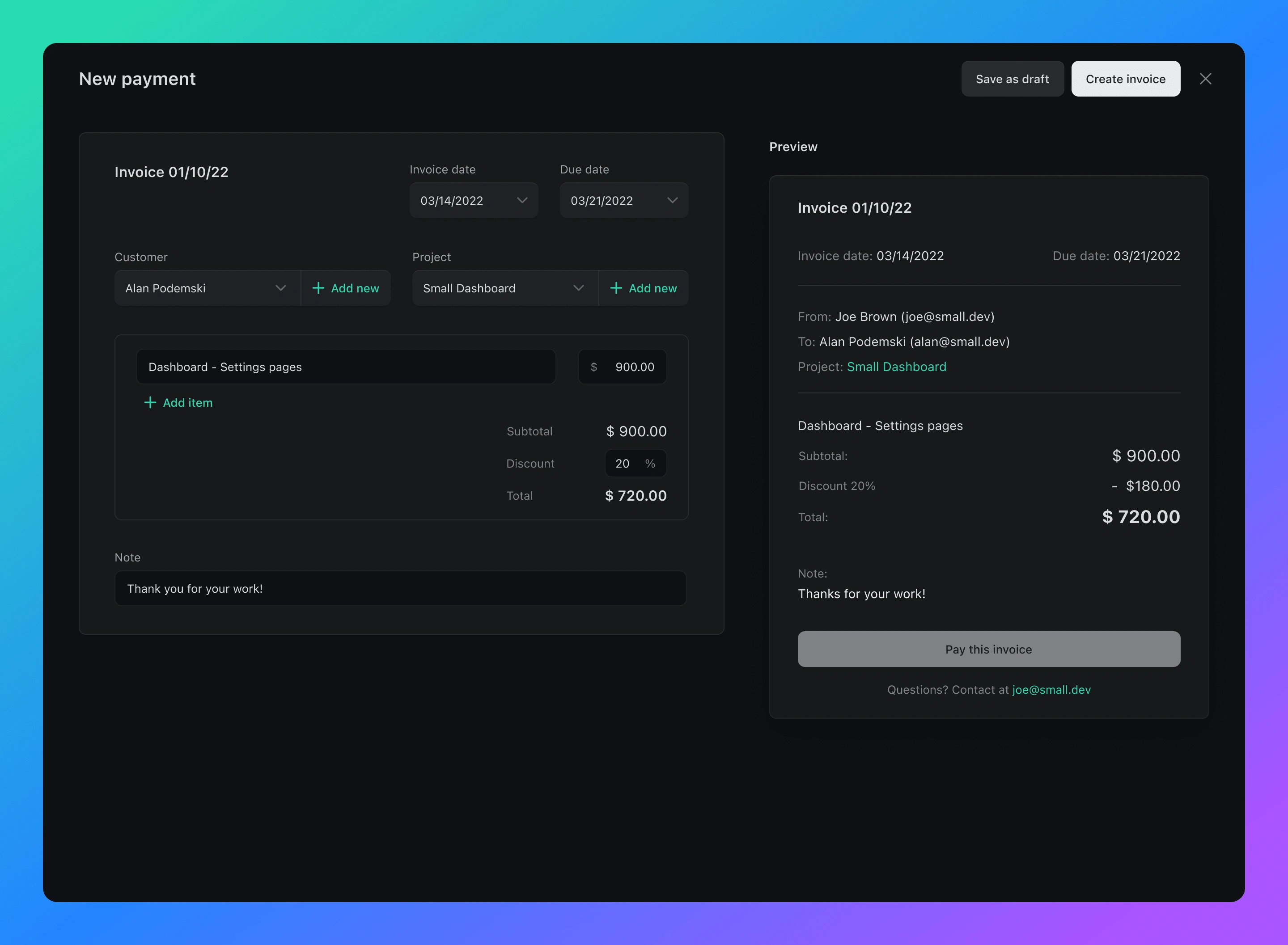Click the Pay this invoice button
This screenshot has height=945, width=1288.
click(988, 649)
